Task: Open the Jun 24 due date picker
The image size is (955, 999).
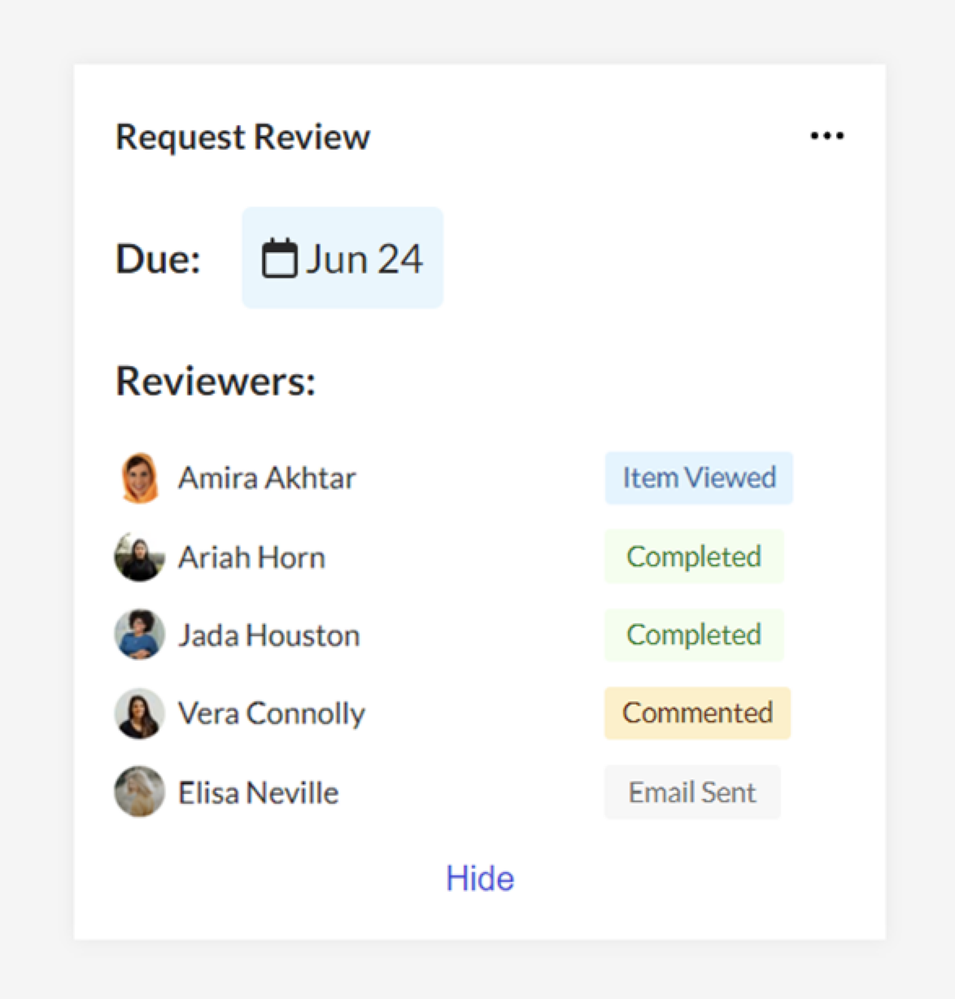Action: coord(343,258)
